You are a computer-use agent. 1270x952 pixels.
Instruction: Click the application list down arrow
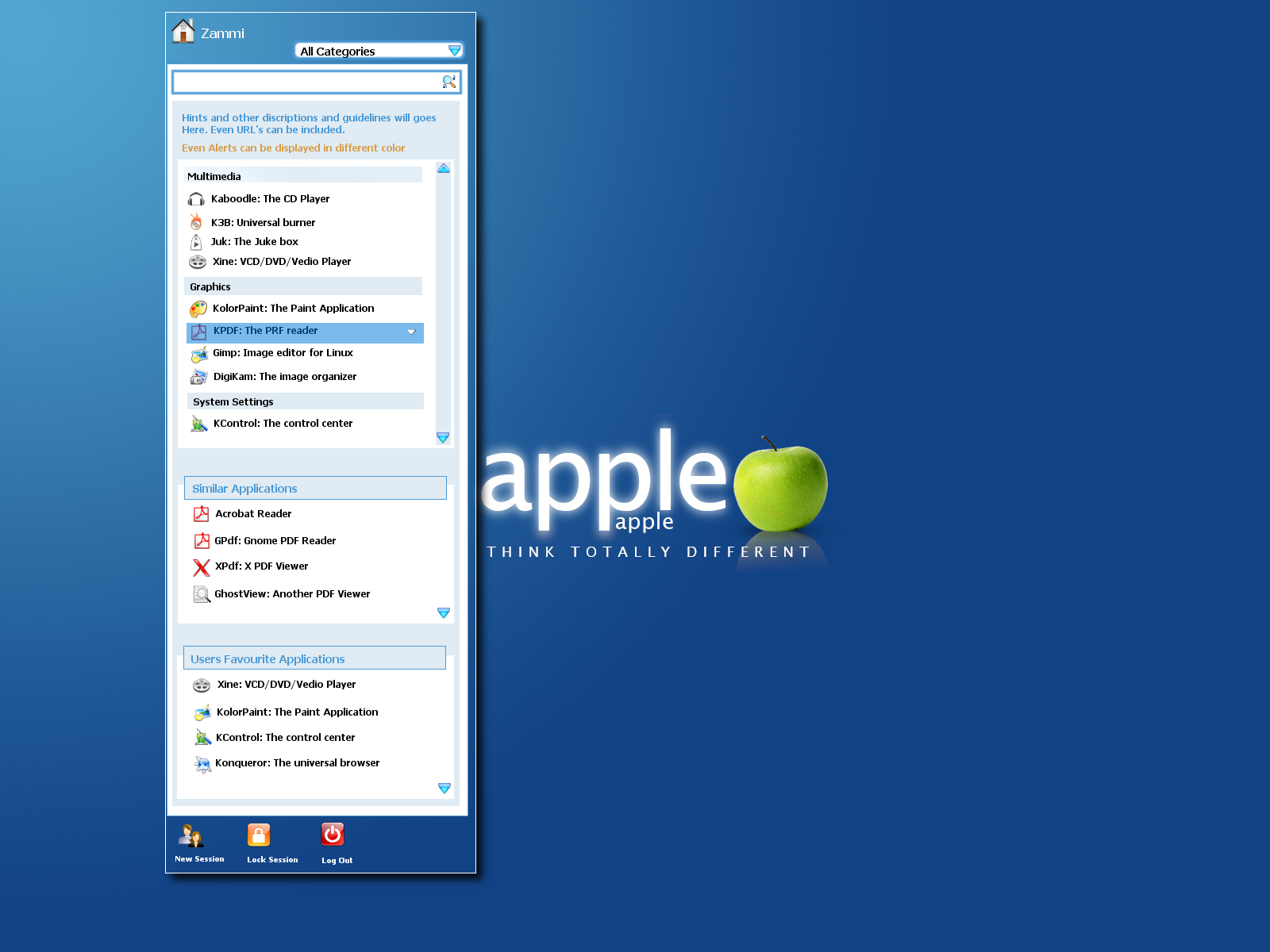tap(443, 438)
